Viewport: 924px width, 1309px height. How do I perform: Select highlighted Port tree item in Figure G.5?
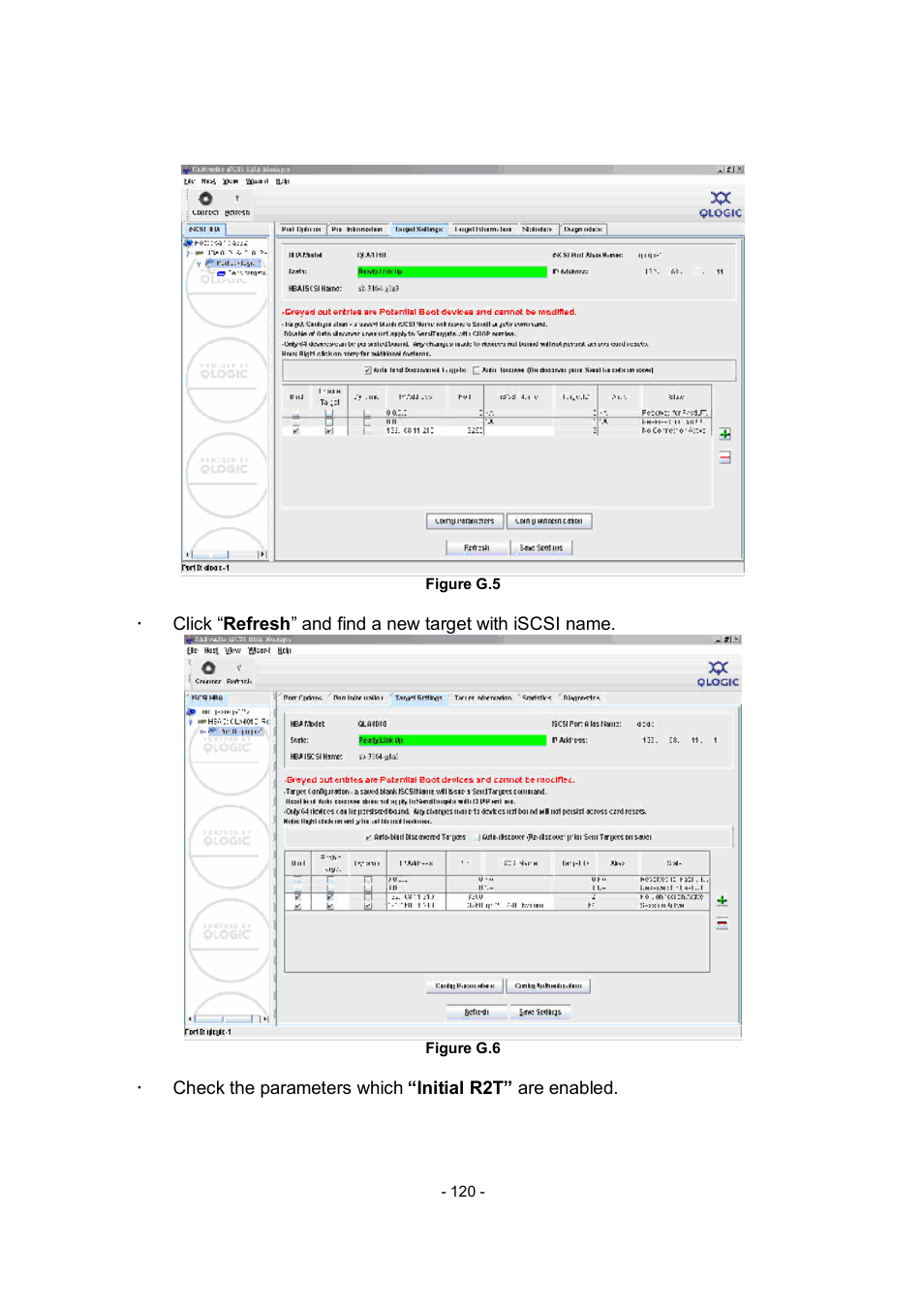tap(231, 263)
